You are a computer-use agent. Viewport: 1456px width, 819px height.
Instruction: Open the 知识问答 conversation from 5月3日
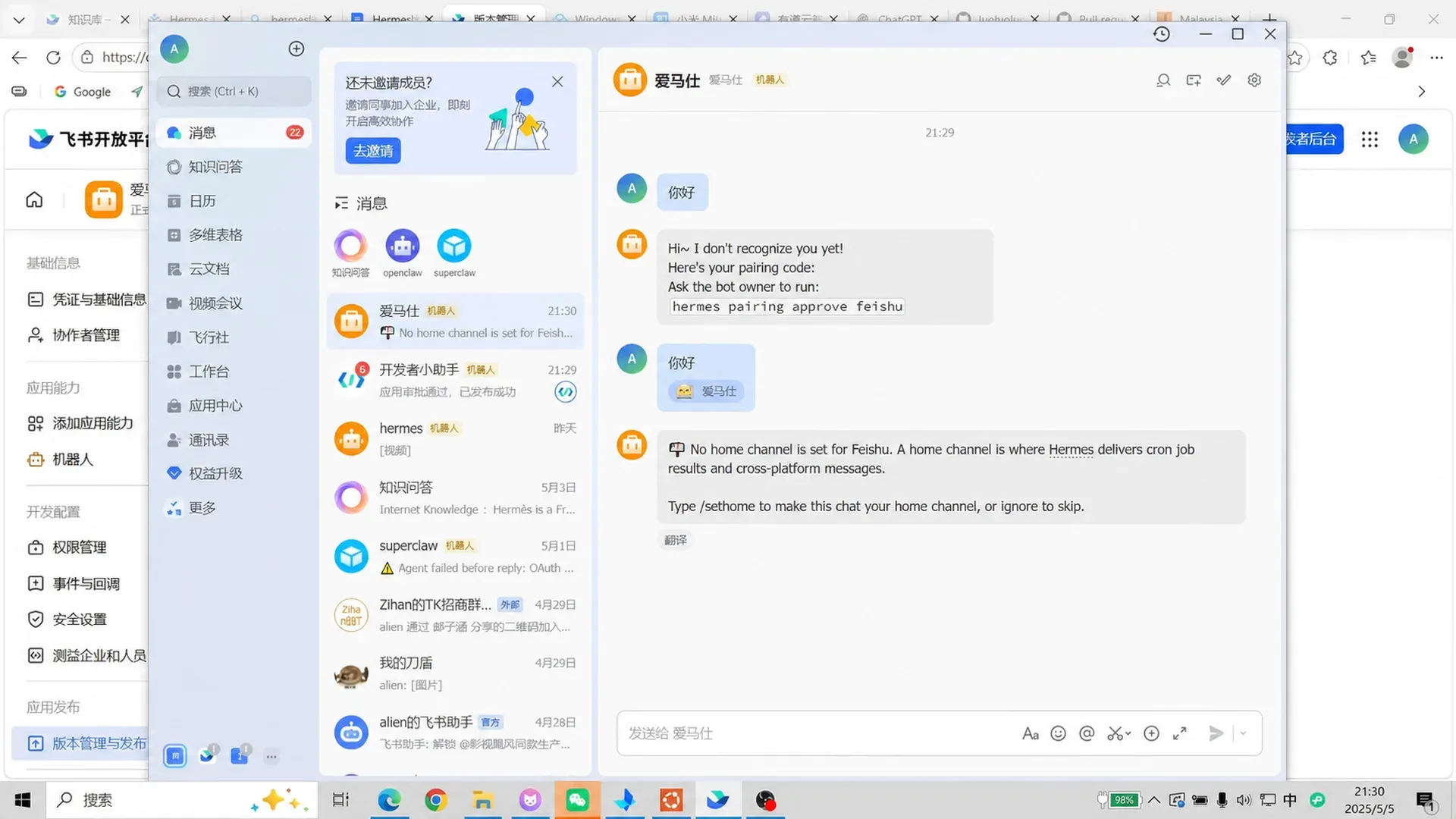[x=455, y=498]
